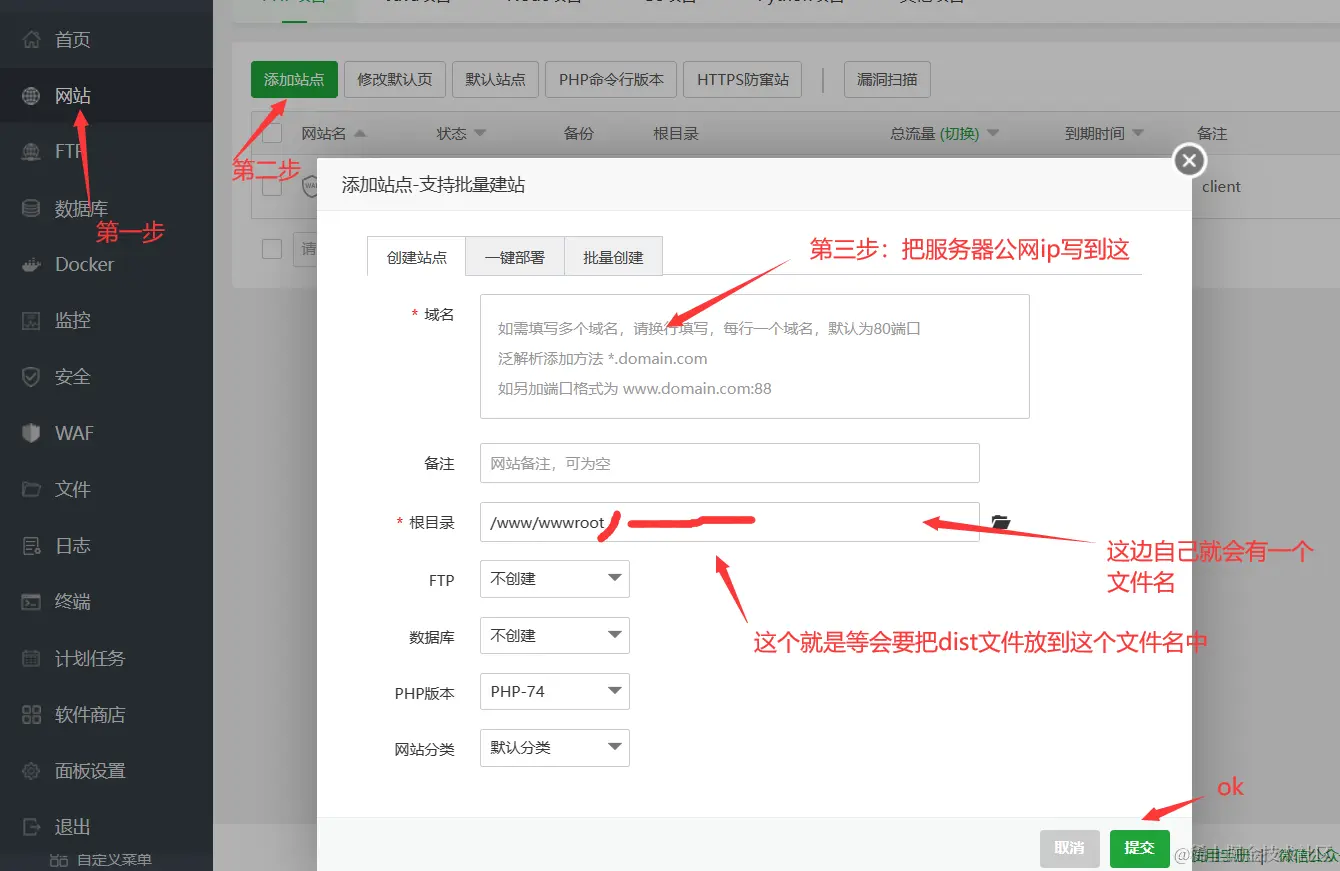Open the 日志 log icon

(33, 546)
